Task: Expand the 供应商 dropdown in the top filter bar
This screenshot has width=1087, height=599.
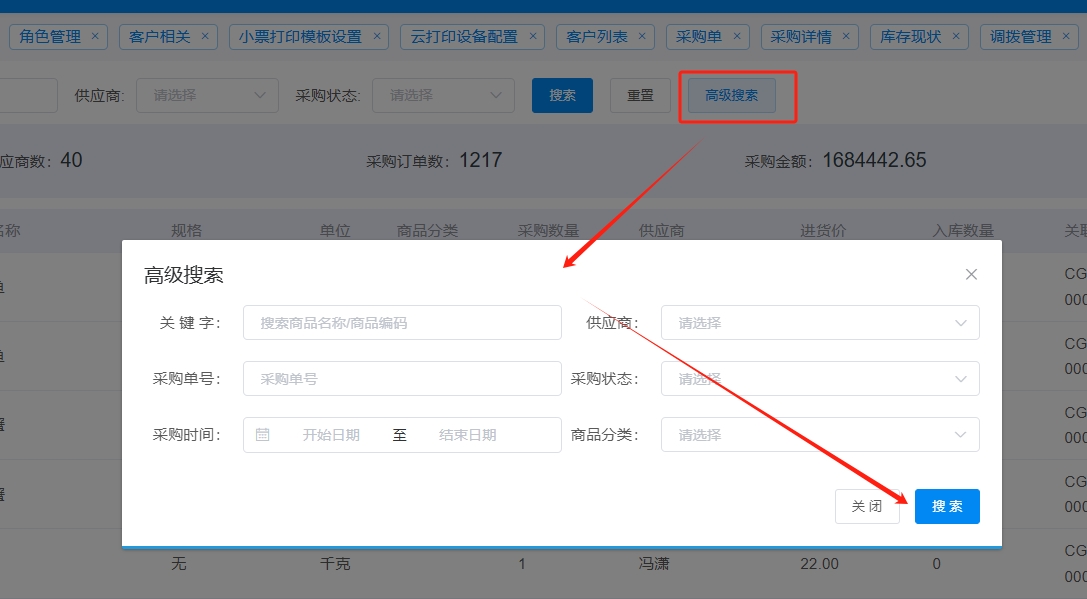Action: click(207, 95)
